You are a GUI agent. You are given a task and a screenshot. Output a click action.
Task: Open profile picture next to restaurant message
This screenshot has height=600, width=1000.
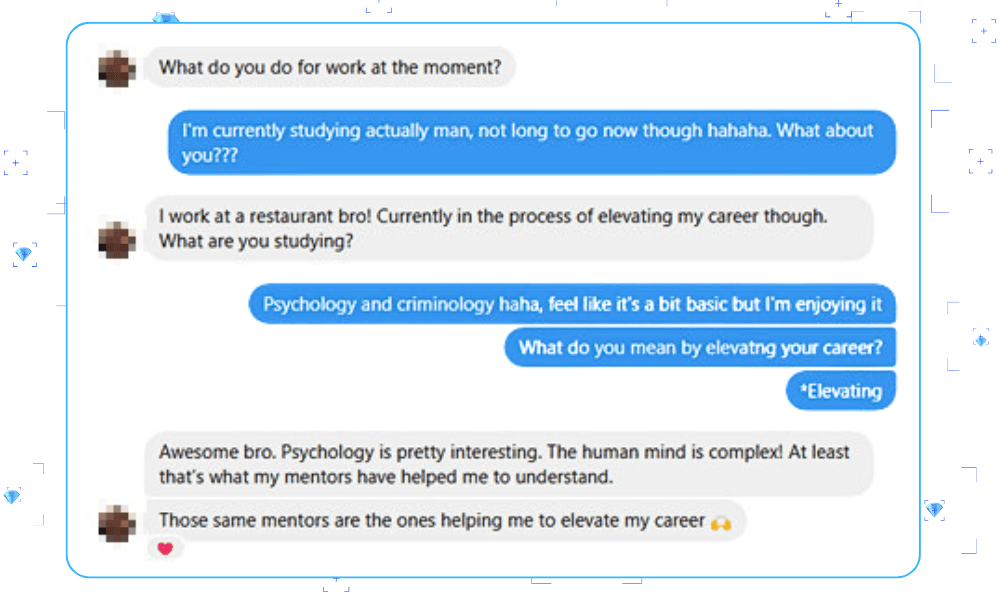tap(117, 241)
